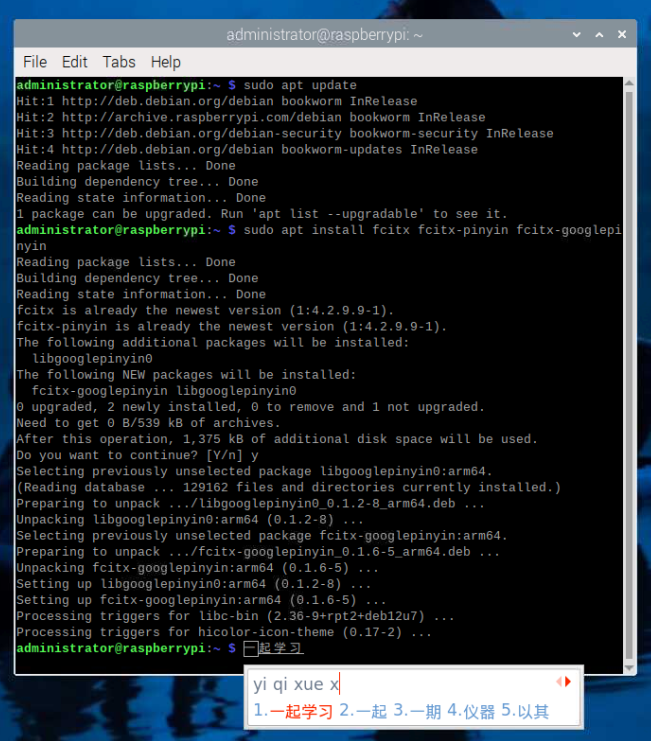Image resolution: width=651 pixels, height=741 pixels.
Task: Select candidate 5 以其
Action: point(525,711)
